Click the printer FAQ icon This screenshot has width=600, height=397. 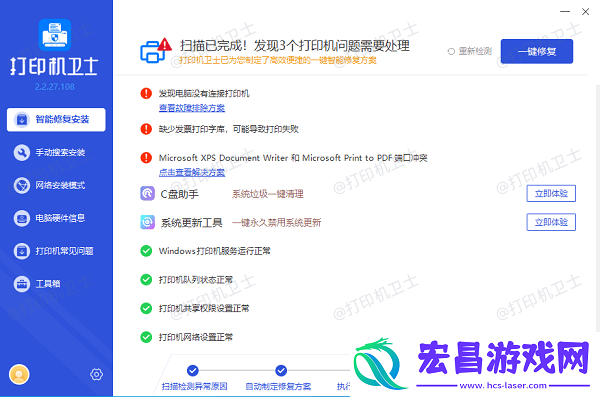pyautogui.click(x=22, y=251)
